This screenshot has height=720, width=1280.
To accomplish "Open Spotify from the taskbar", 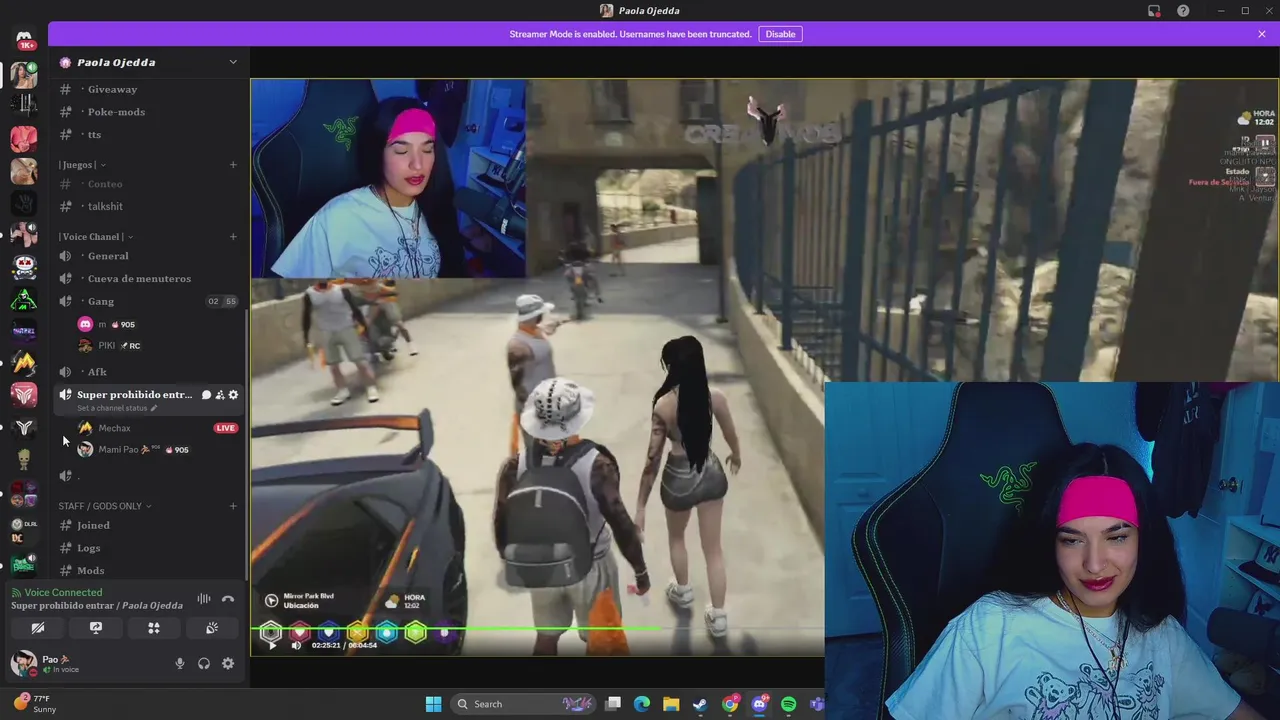I will [788, 704].
